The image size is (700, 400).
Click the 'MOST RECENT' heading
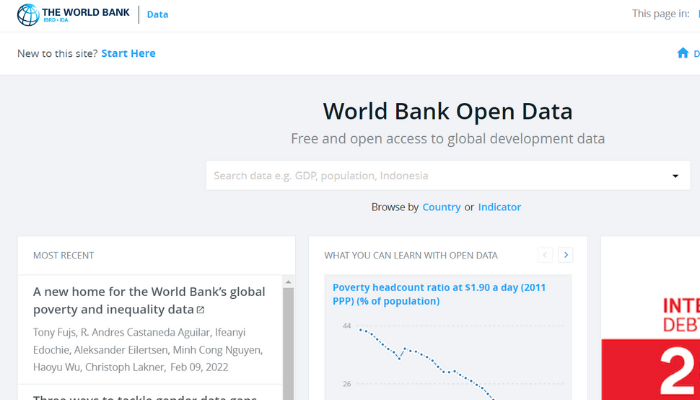[x=63, y=256]
